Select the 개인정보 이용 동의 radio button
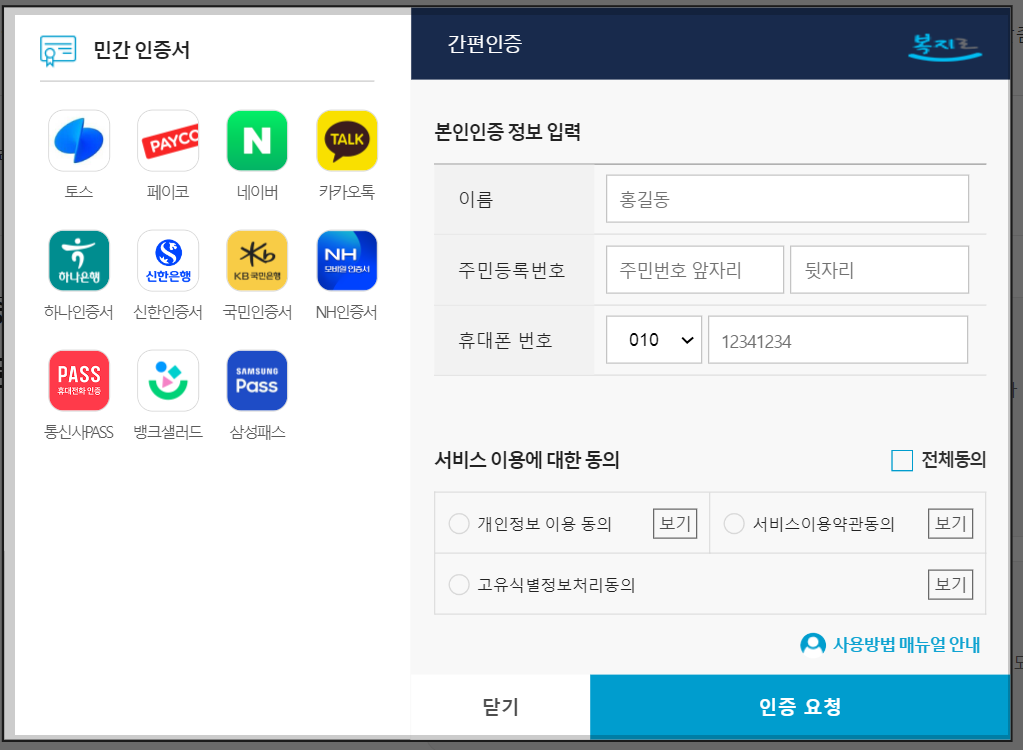1023x750 pixels. [459, 523]
